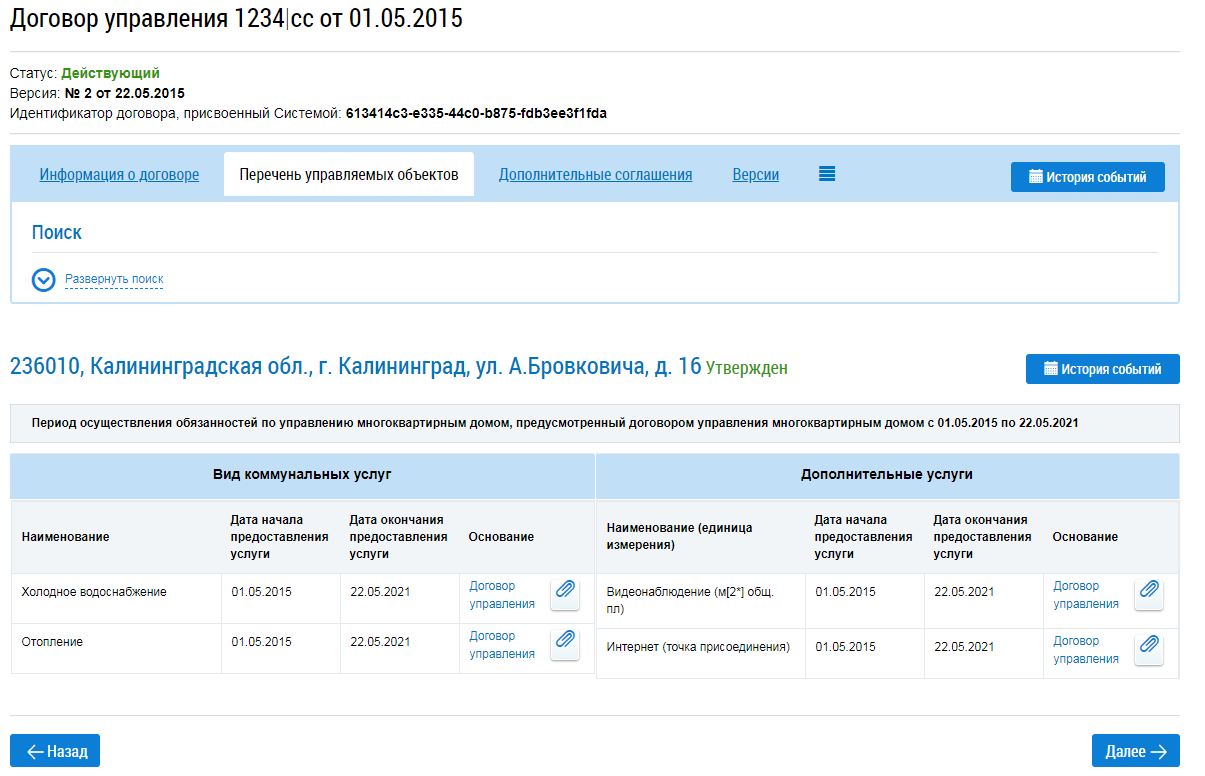Open История событий for the Калининград address
The height and width of the screenshot is (776, 1205).
click(x=1102, y=368)
